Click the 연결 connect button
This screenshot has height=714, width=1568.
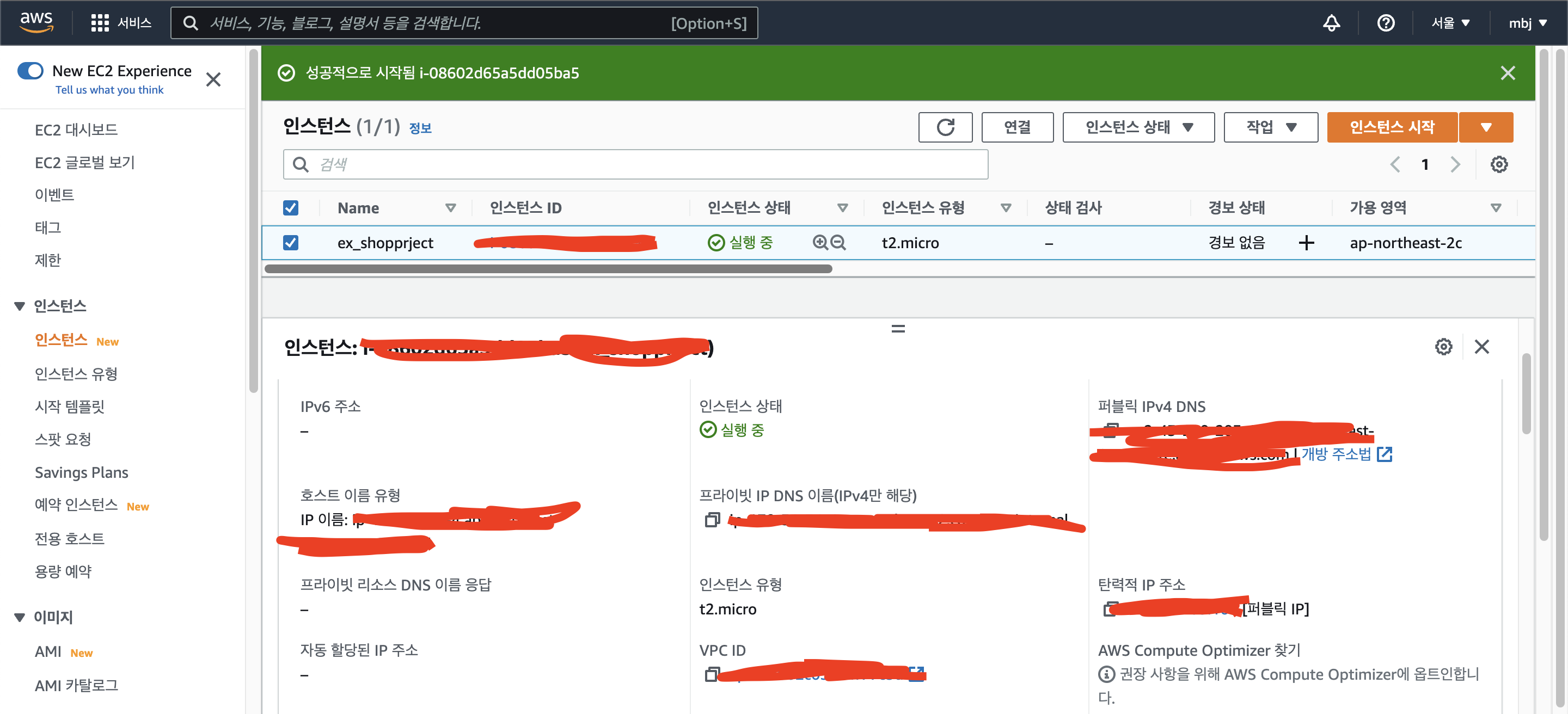tap(1016, 127)
